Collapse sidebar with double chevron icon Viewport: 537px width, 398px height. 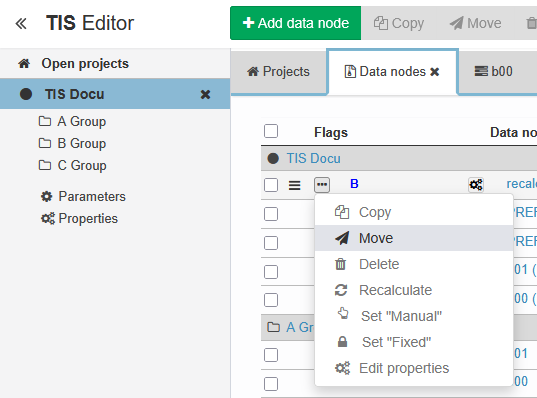21,24
